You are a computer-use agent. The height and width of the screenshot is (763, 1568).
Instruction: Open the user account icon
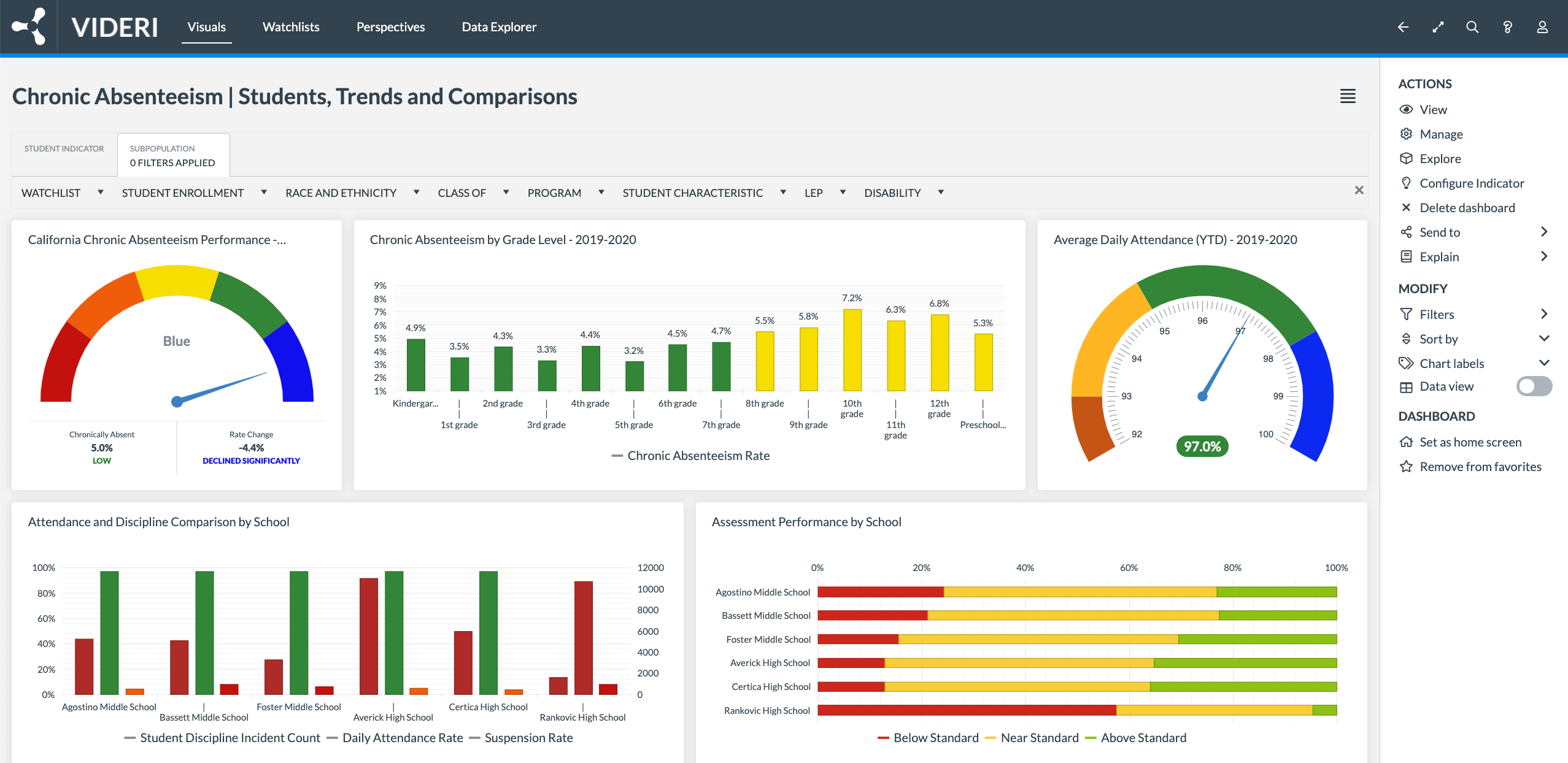point(1542,27)
